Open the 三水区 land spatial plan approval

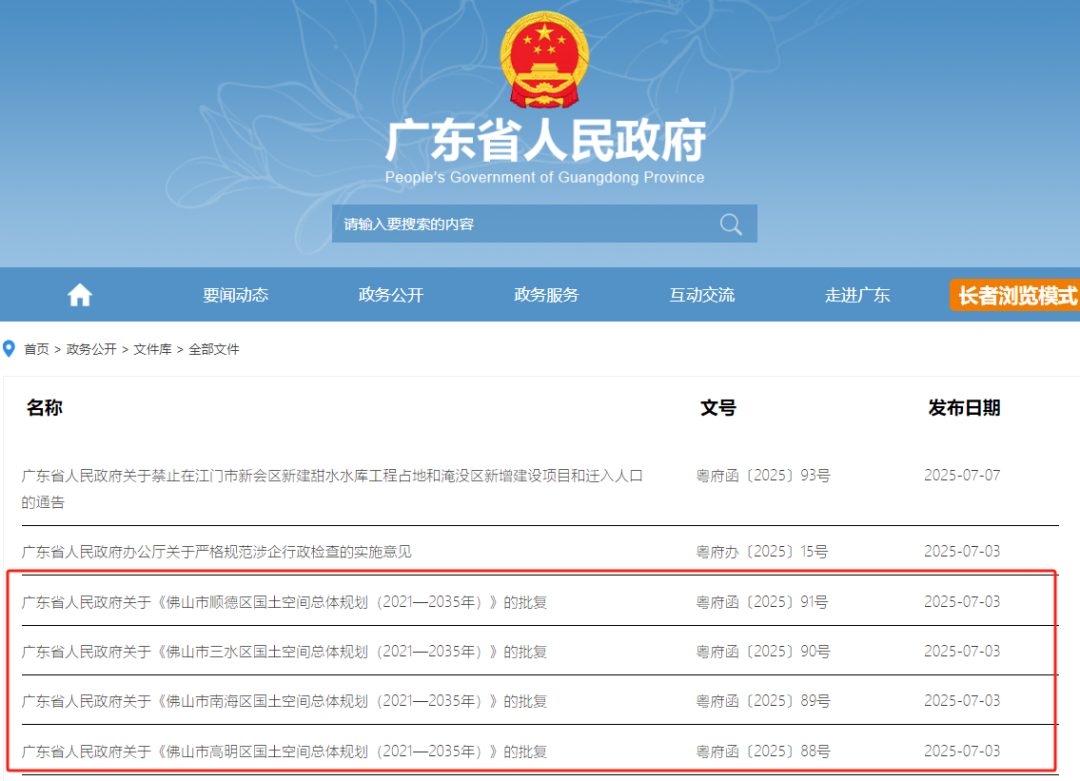[284, 652]
